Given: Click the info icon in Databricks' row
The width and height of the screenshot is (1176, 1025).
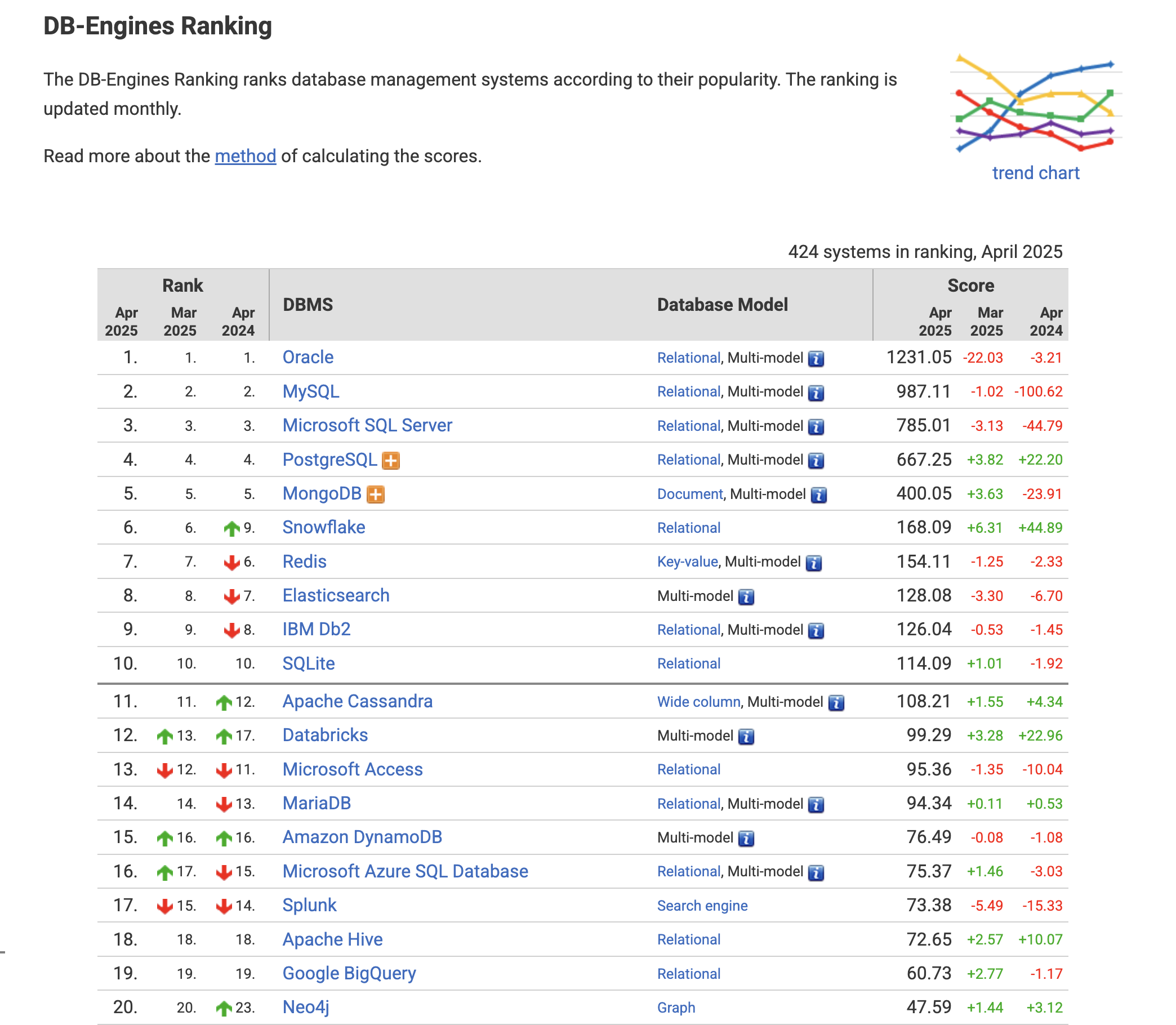Looking at the screenshot, I should pos(746,737).
